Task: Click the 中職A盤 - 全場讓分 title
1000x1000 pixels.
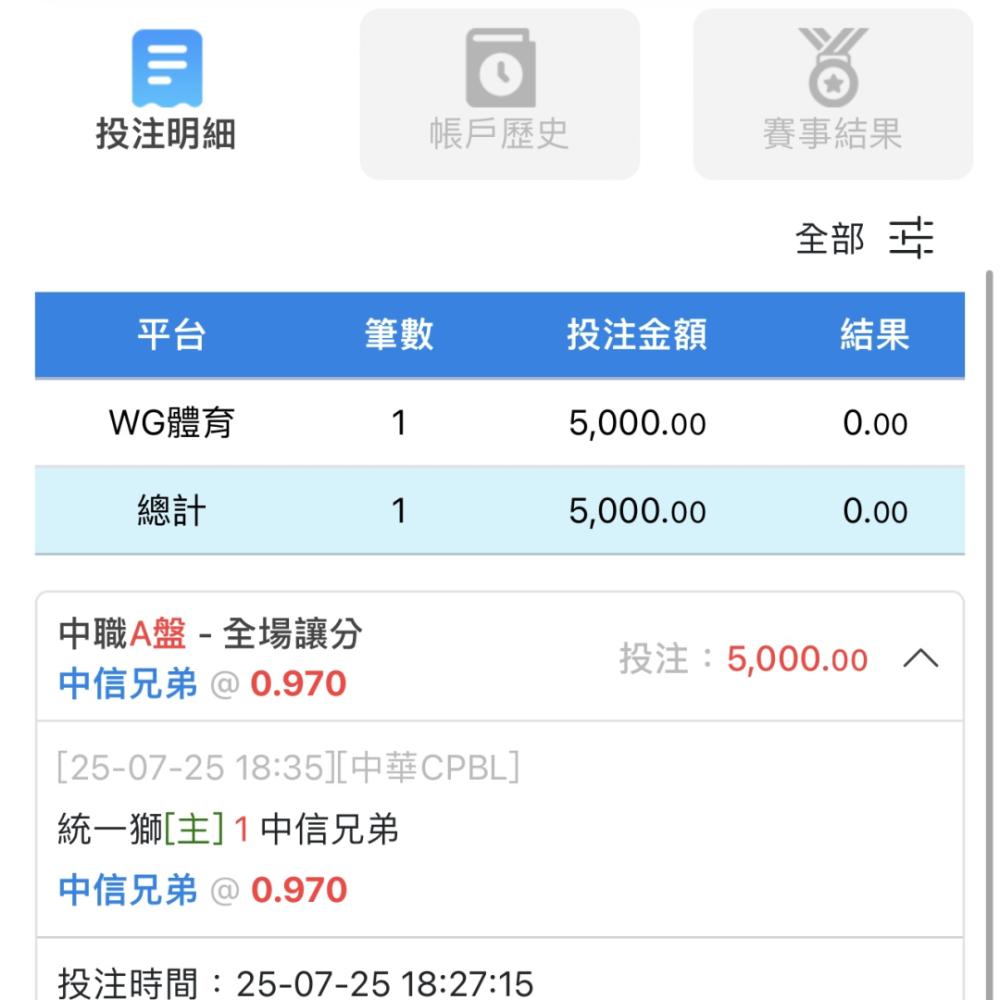Action: point(210,633)
